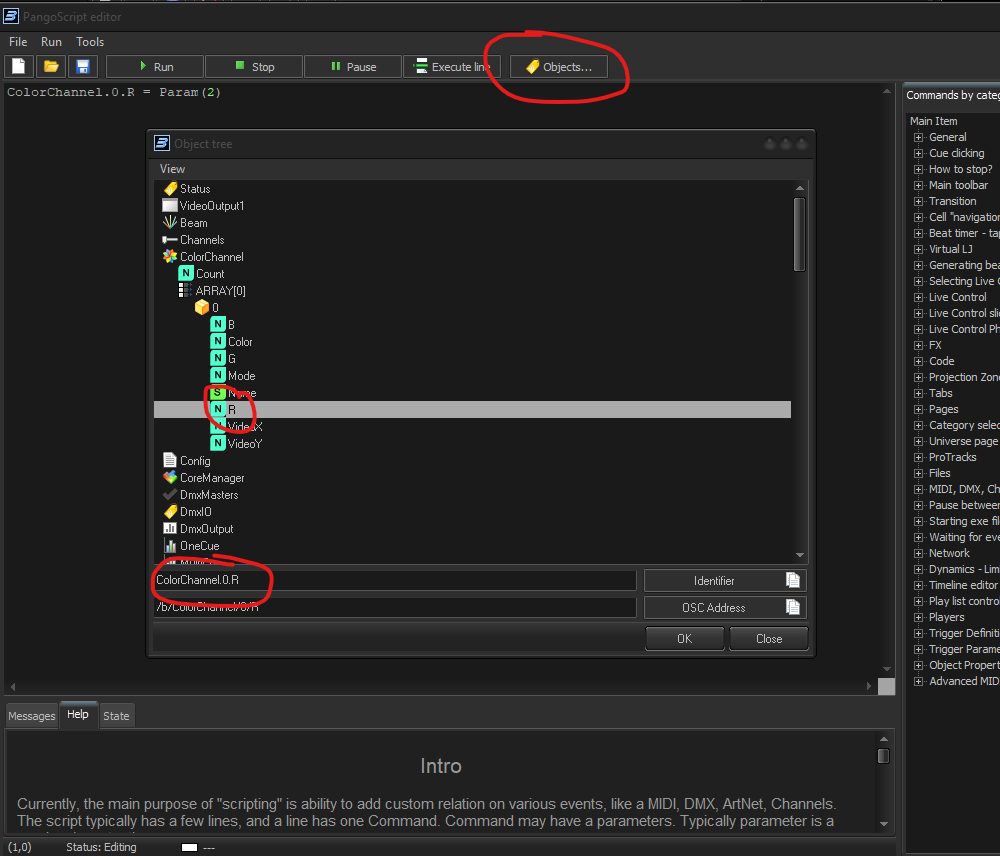Screen dimensions: 1000x856
Task: Open script folder icon in toolbar
Action: (x=51, y=66)
